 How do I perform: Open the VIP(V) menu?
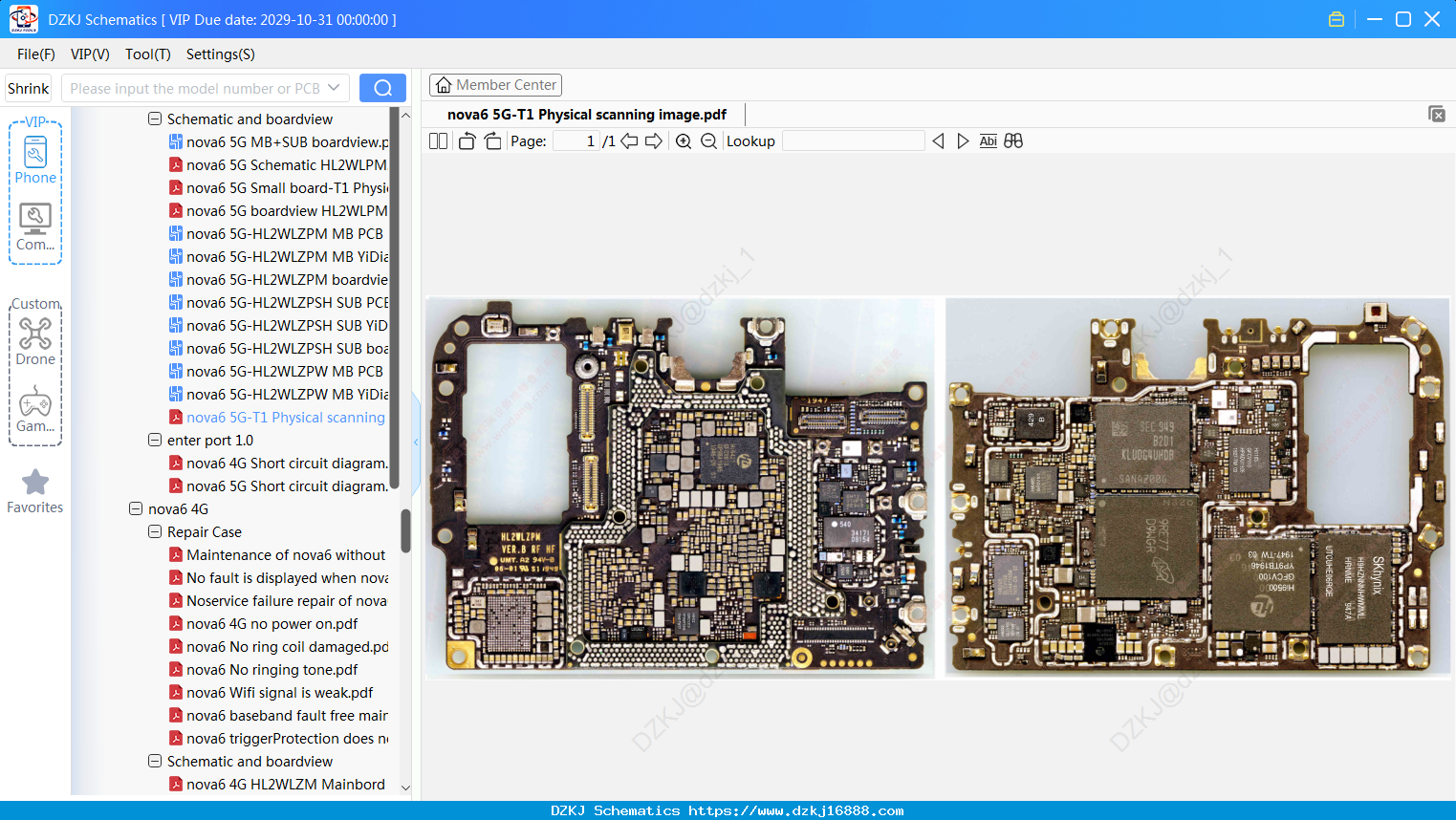pos(90,54)
